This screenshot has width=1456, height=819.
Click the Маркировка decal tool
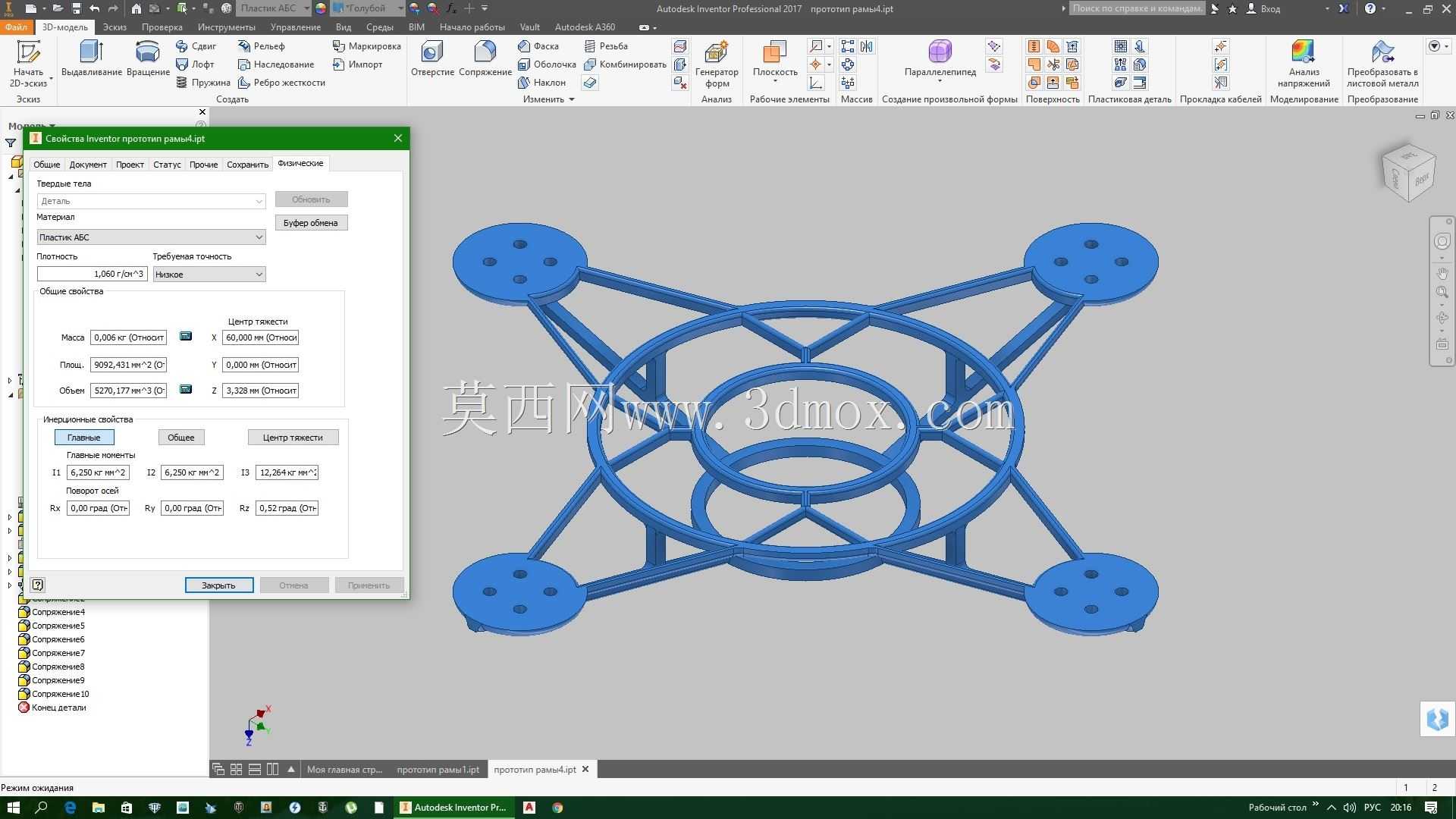(367, 46)
